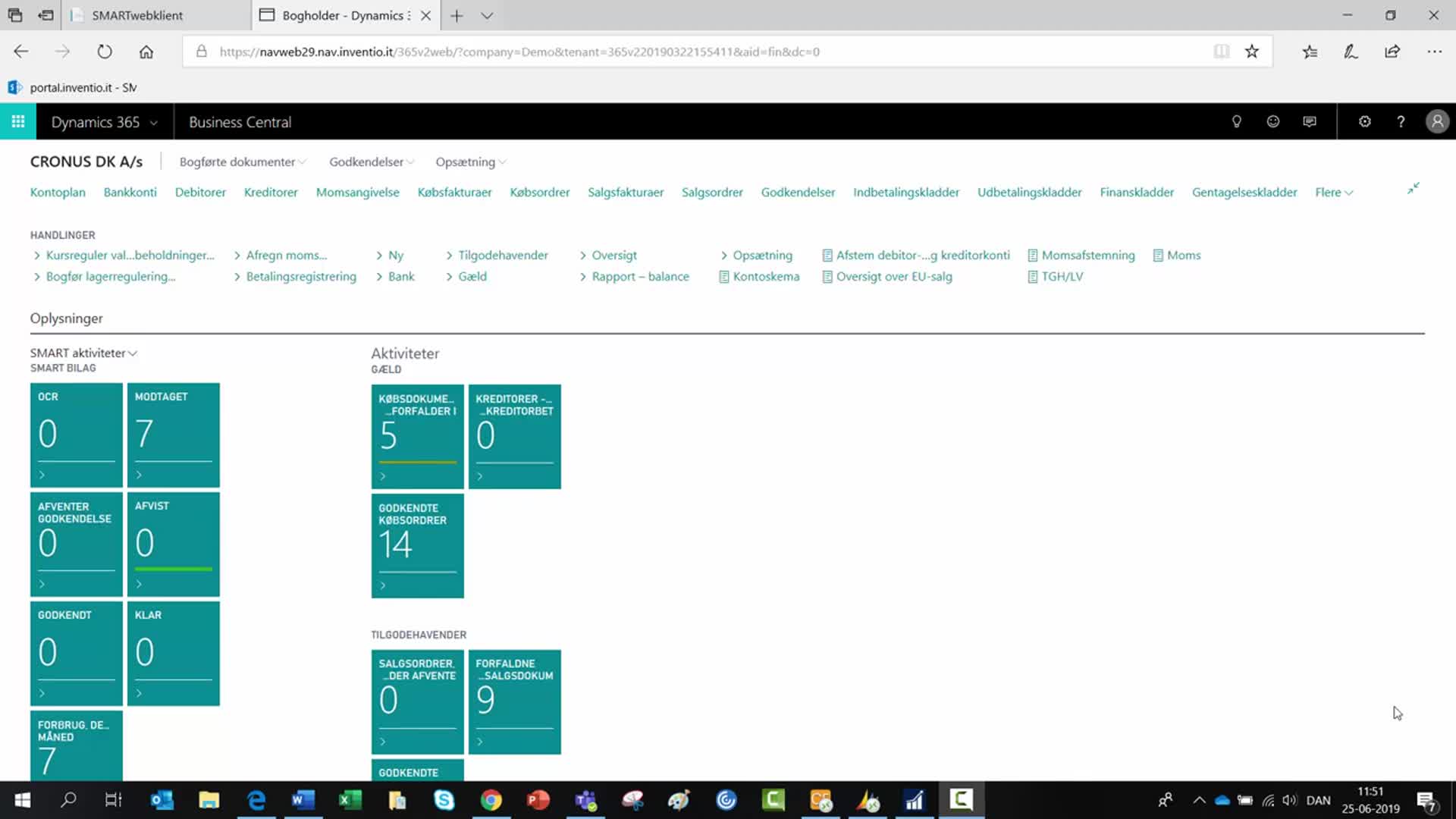Open the KLAR tile
1456x819 pixels.
[x=174, y=653]
